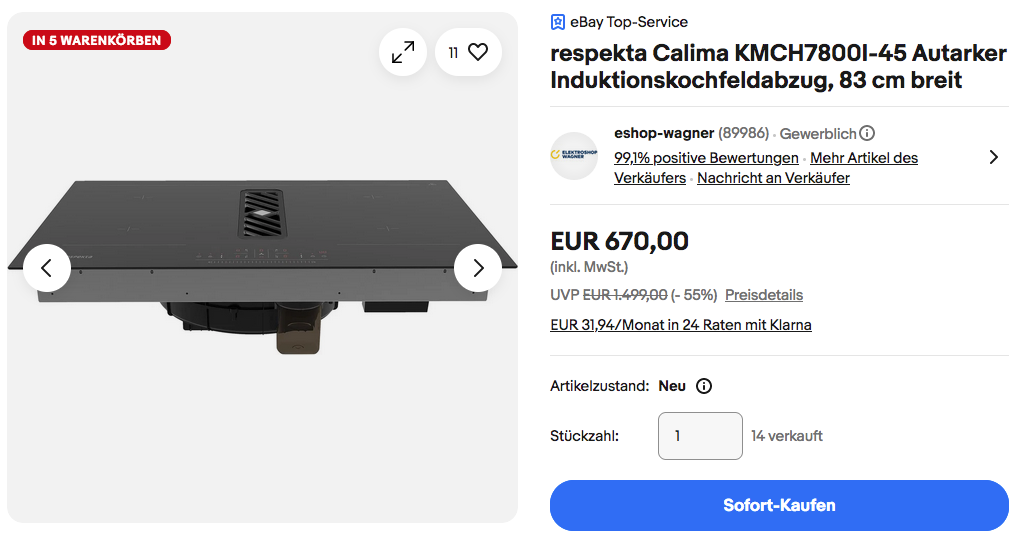This screenshot has height=537, width=1030.
Task: Open Klarna 24 Raten financing link
Action: coord(681,325)
